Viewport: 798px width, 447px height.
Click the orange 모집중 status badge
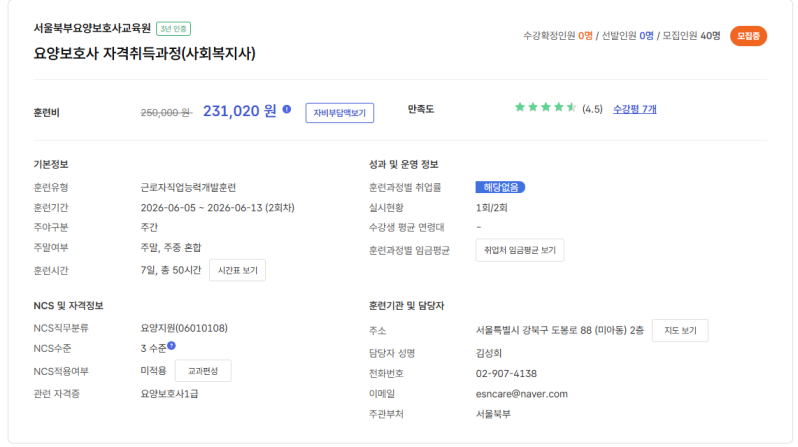[748, 36]
